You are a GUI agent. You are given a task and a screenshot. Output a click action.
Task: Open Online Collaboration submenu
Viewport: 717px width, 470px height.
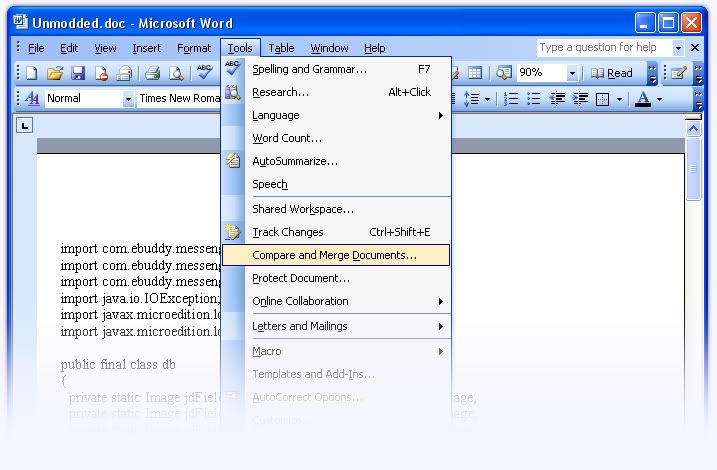click(x=337, y=301)
